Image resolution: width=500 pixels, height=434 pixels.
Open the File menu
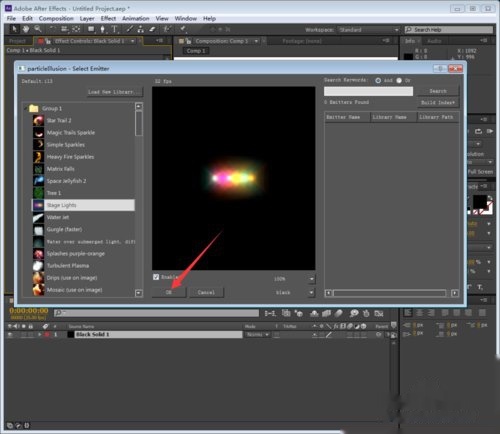point(11,19)
